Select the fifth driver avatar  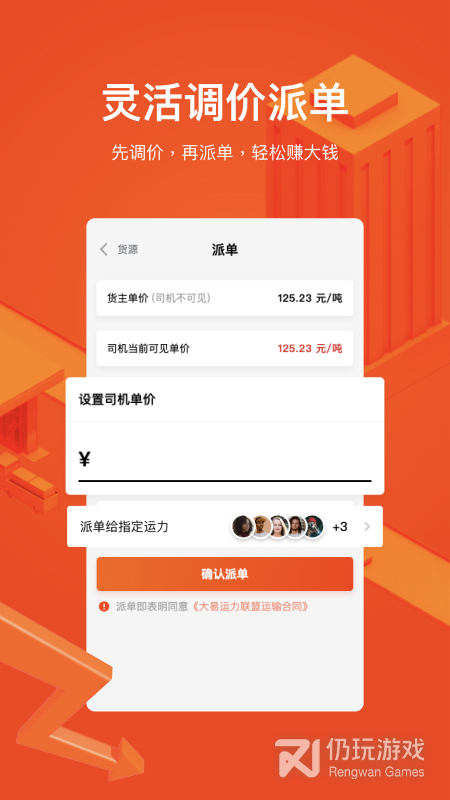[313, 527]
